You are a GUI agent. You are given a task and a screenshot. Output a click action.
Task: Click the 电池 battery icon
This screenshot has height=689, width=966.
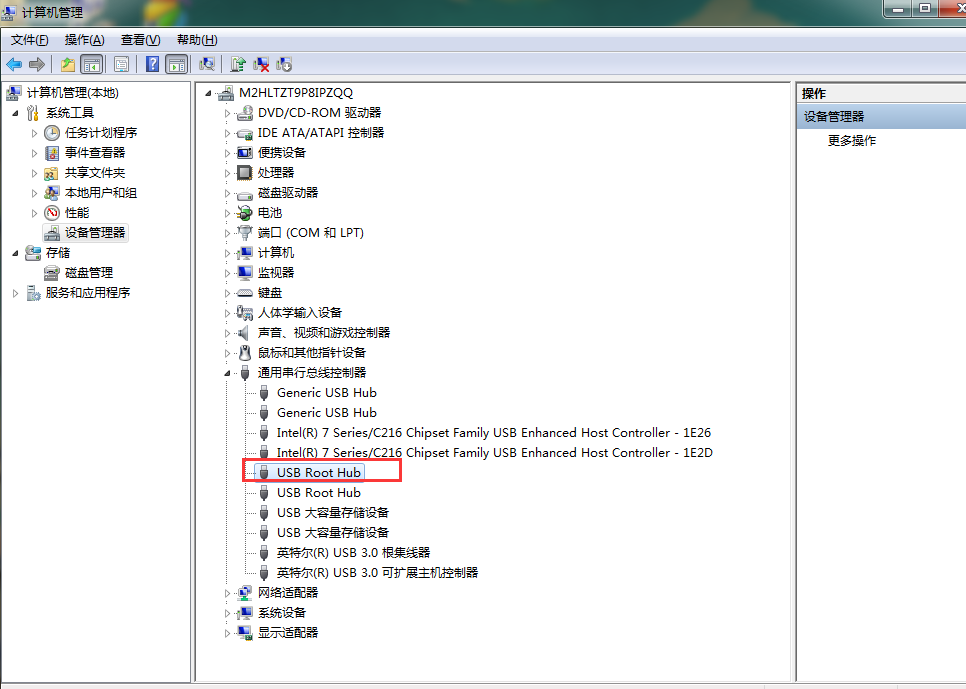click(x=245, y=213)
